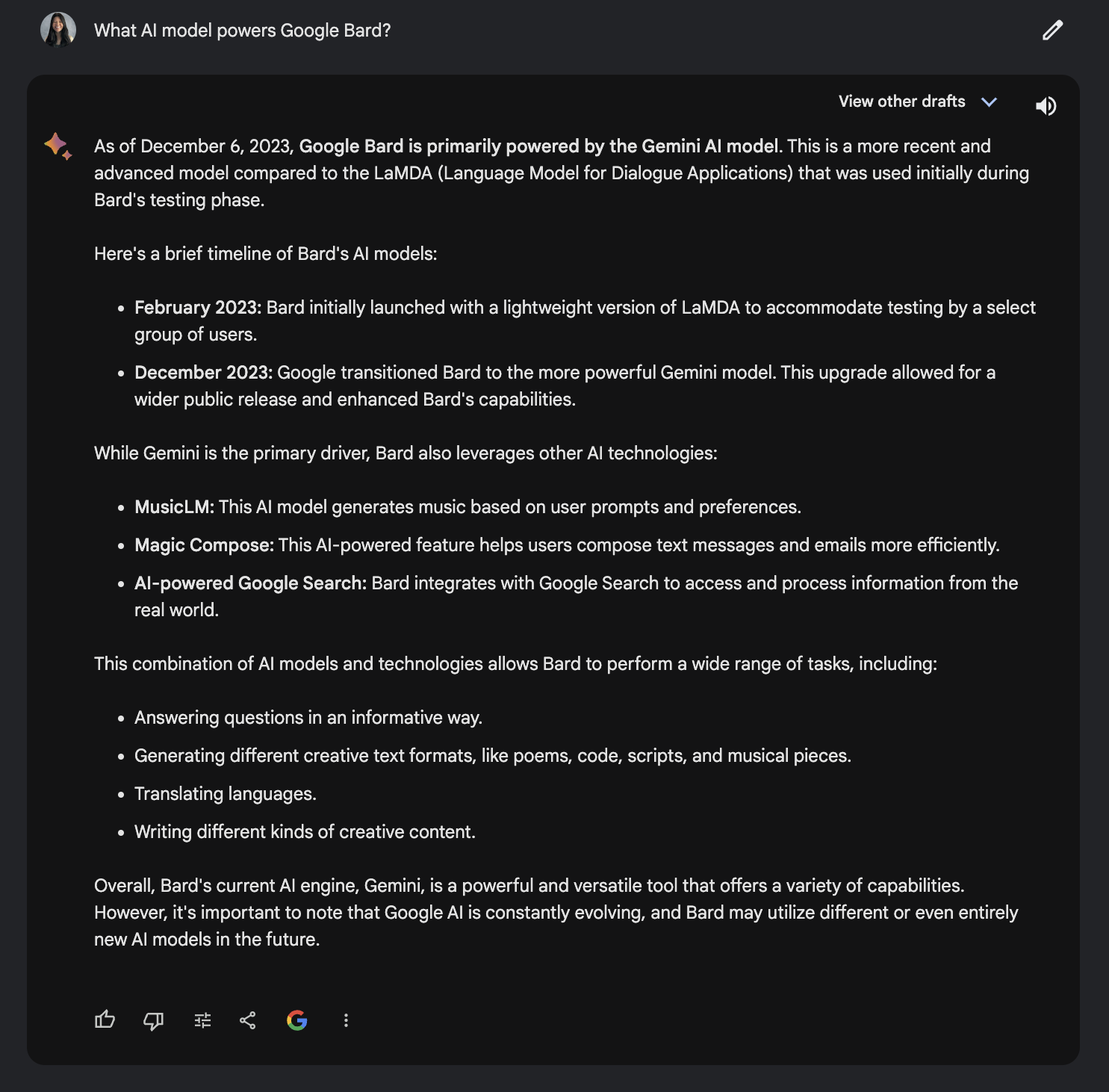Click the February 2023 bullet heading
1109x1092 pixels.
click(198, 308)
